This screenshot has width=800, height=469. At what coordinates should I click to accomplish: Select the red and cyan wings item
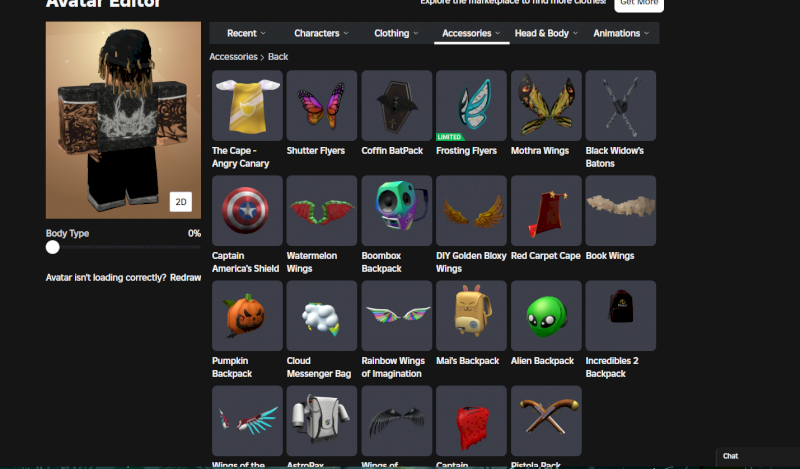coord(247,421)
